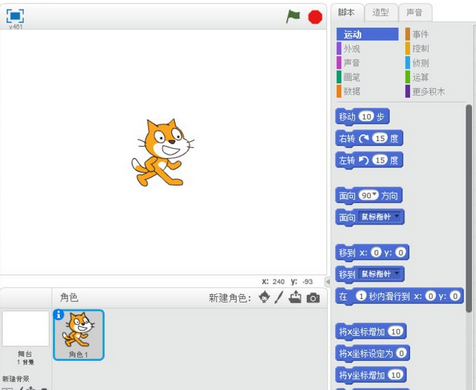Select the 角色1 sprite thumbnail
The height and width of the screenshot is (390, 476).
tap(79, 335)
